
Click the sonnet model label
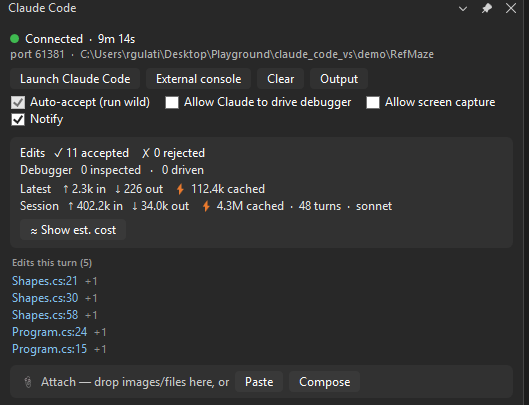(x=374, y=206)
